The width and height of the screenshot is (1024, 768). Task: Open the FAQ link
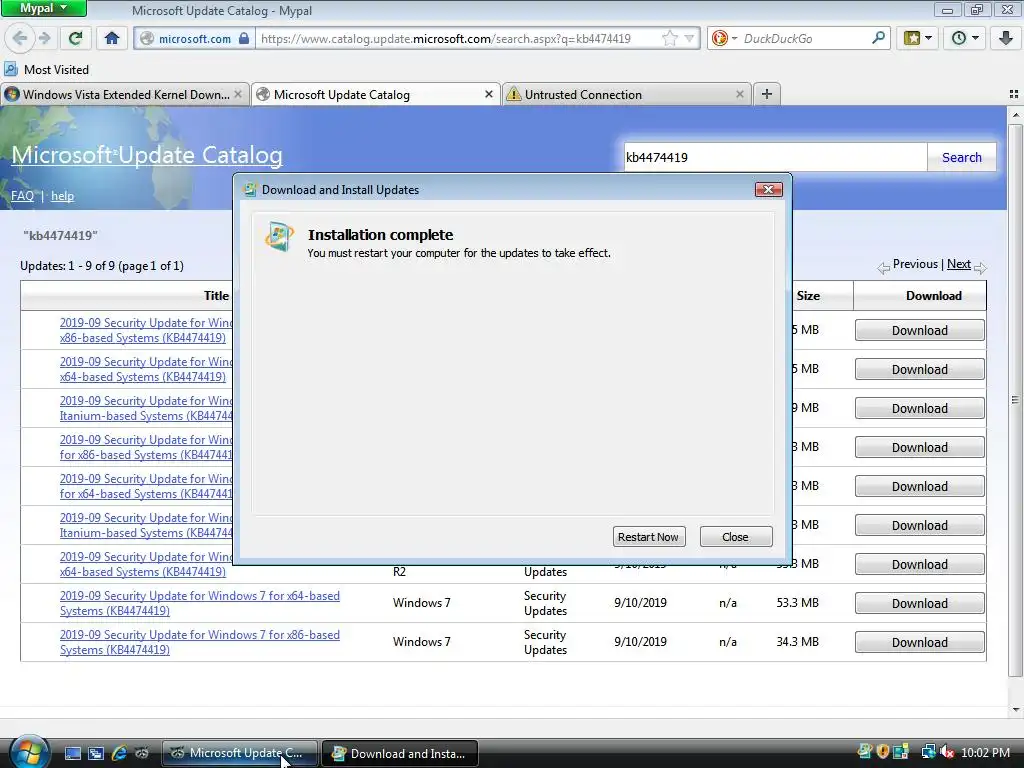tap(22, 196)
